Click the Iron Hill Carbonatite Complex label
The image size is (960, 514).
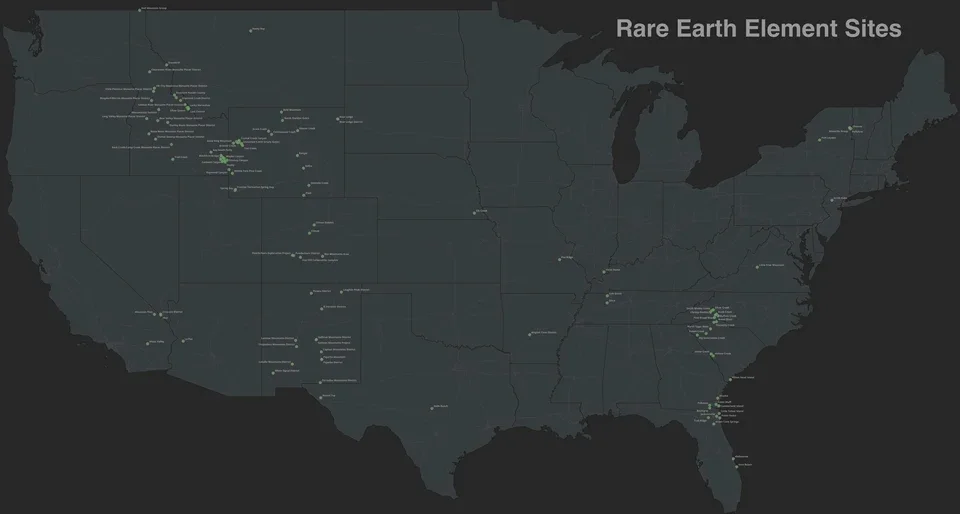click(x=320, y=260)
